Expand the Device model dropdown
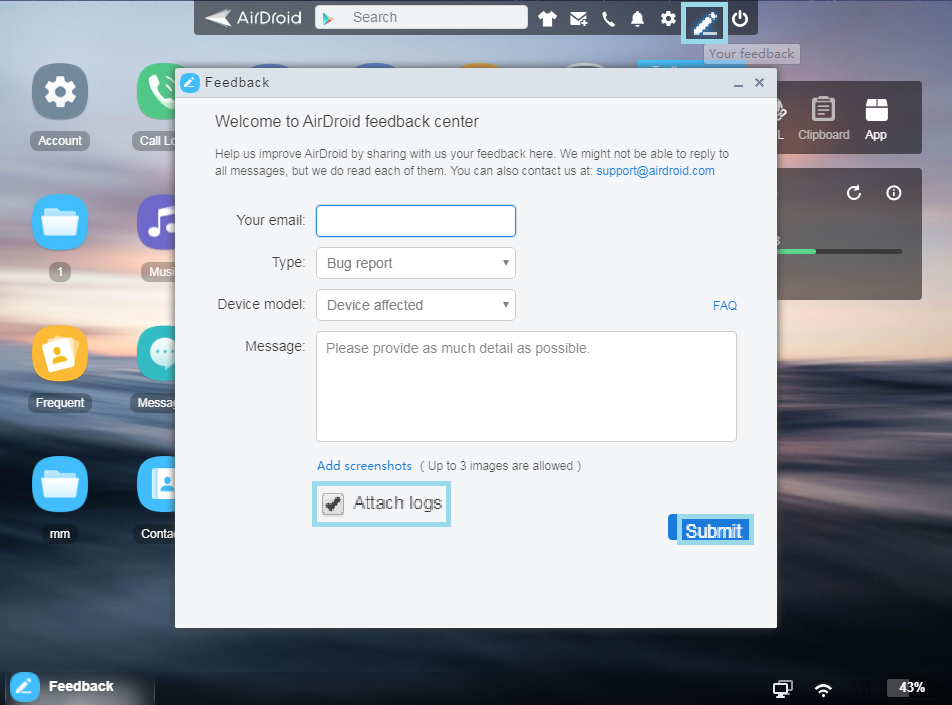 pos(415,305)
